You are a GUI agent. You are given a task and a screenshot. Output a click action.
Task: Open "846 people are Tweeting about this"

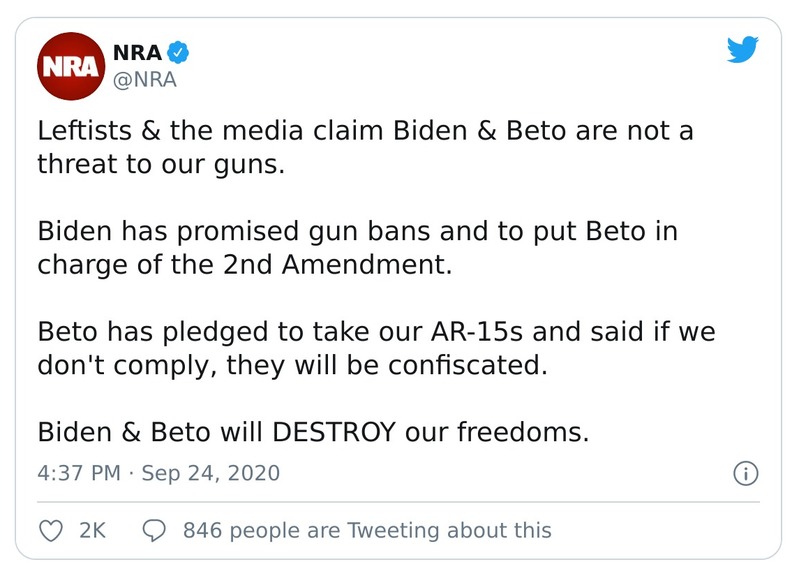point(367,530)
